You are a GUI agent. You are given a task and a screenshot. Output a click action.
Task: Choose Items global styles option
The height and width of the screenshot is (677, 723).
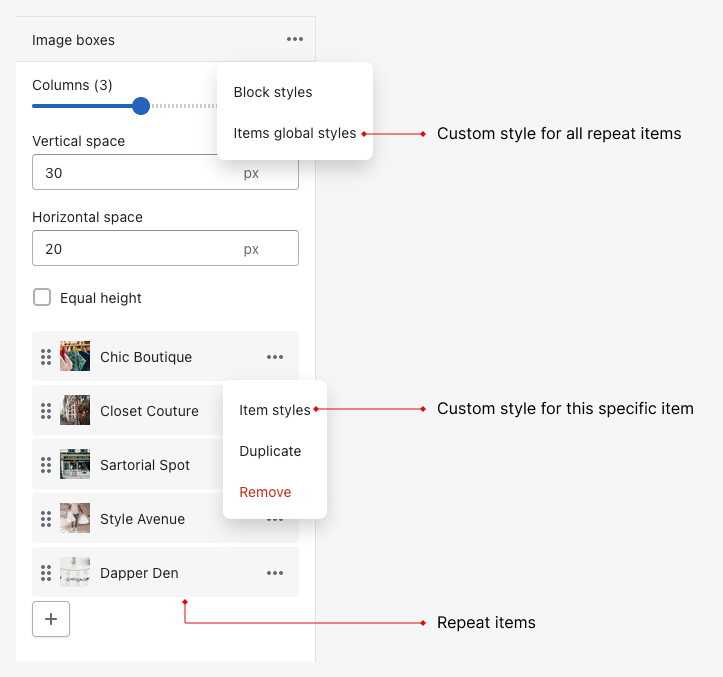pos(294,133)
